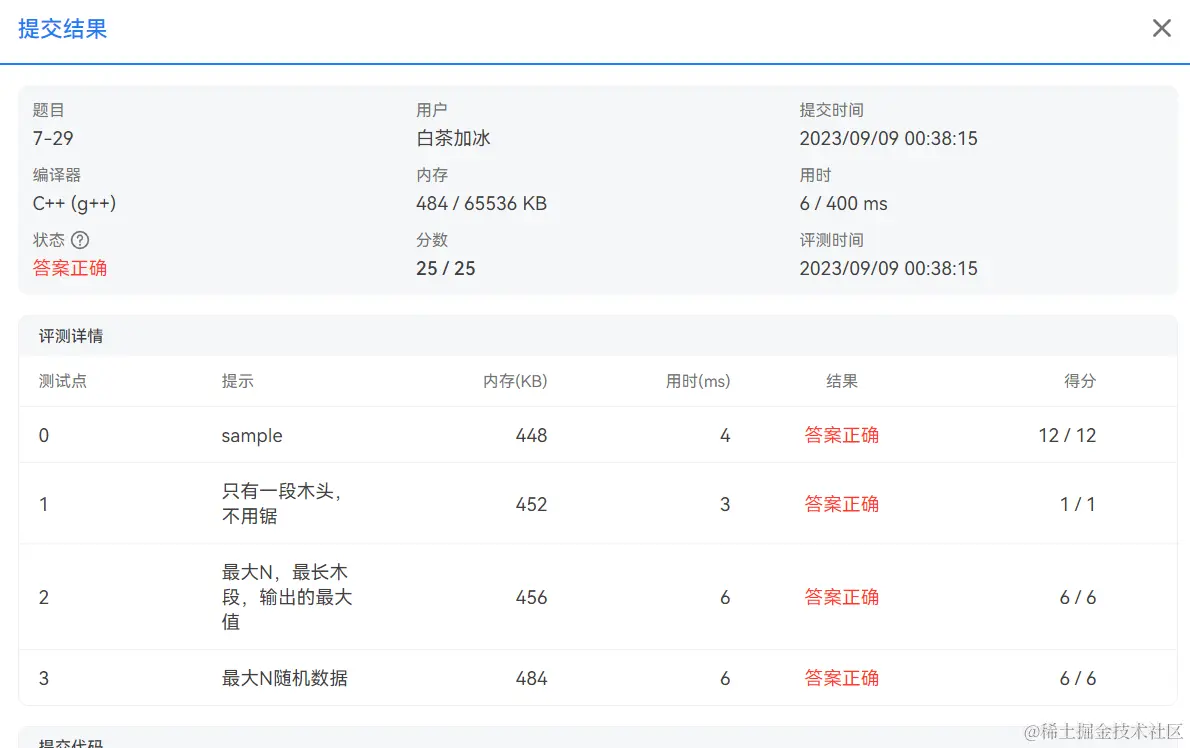1190x748 pixels.
Task: Click the 内存(KB) column header
Action: [x=515, y=381]
